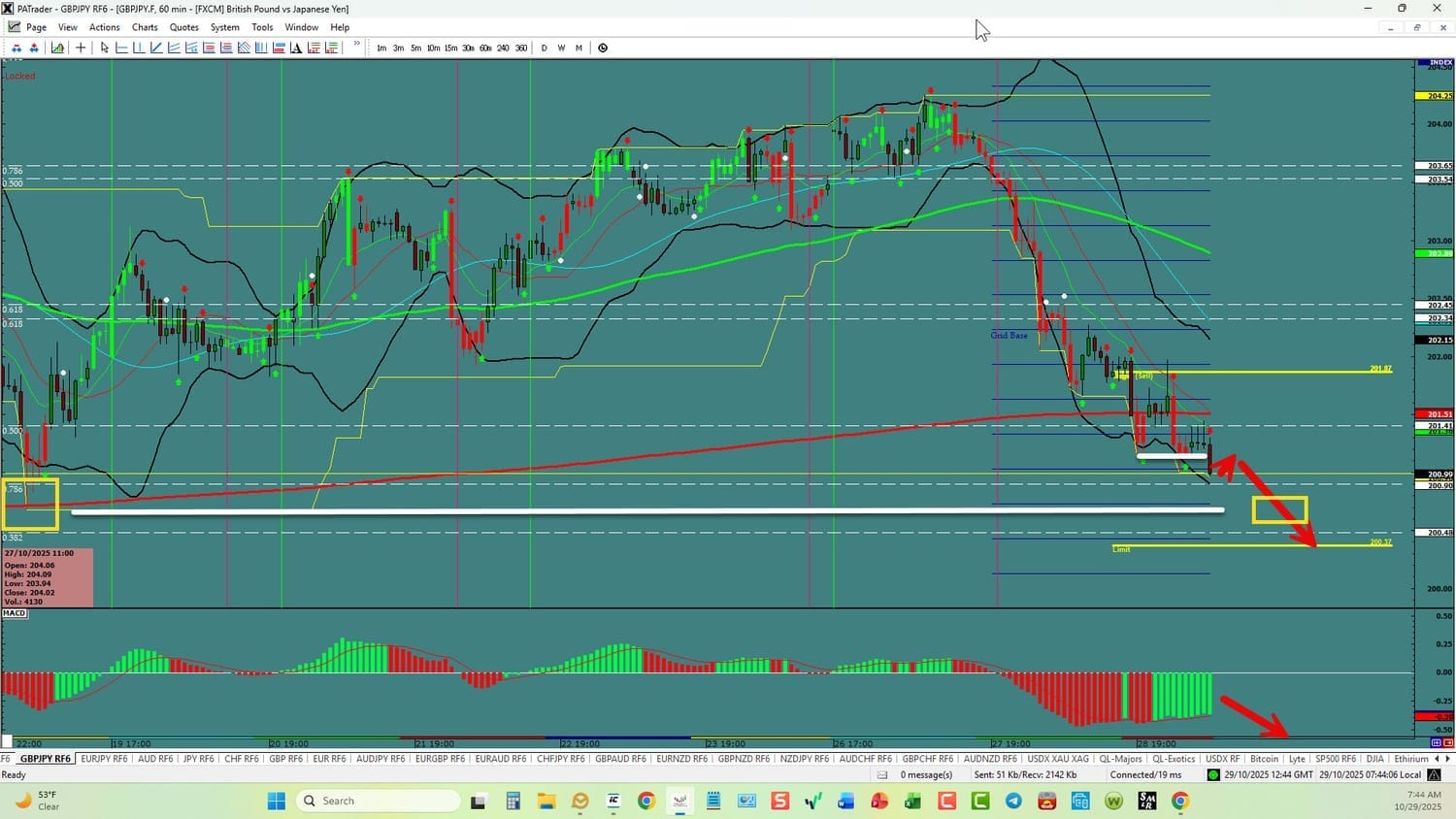
Task: Open Telegram from the taskbar
Action: tap(1013, 801)
